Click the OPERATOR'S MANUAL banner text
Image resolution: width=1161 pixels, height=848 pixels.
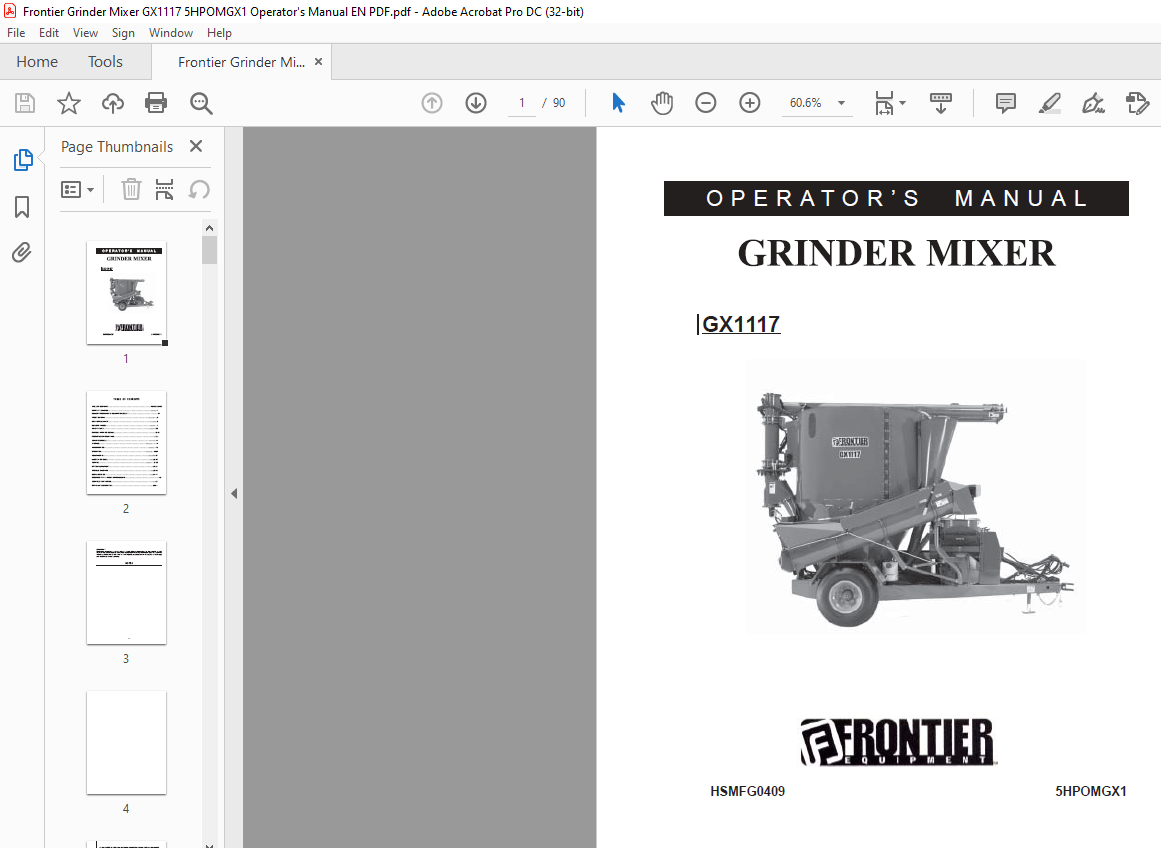[x=896, y=198]
